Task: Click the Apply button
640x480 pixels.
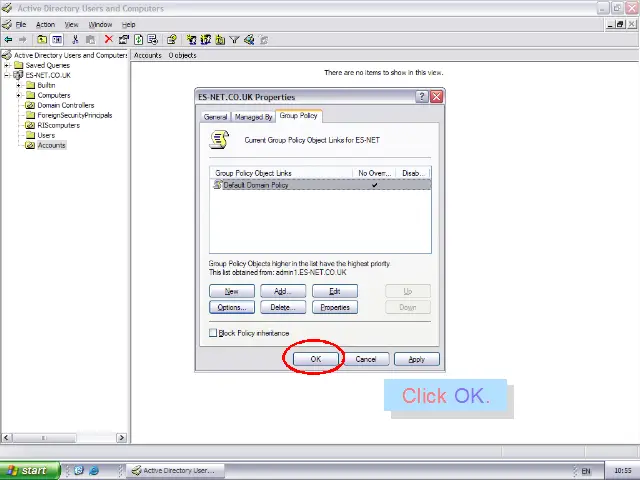Action: point(417,359)
